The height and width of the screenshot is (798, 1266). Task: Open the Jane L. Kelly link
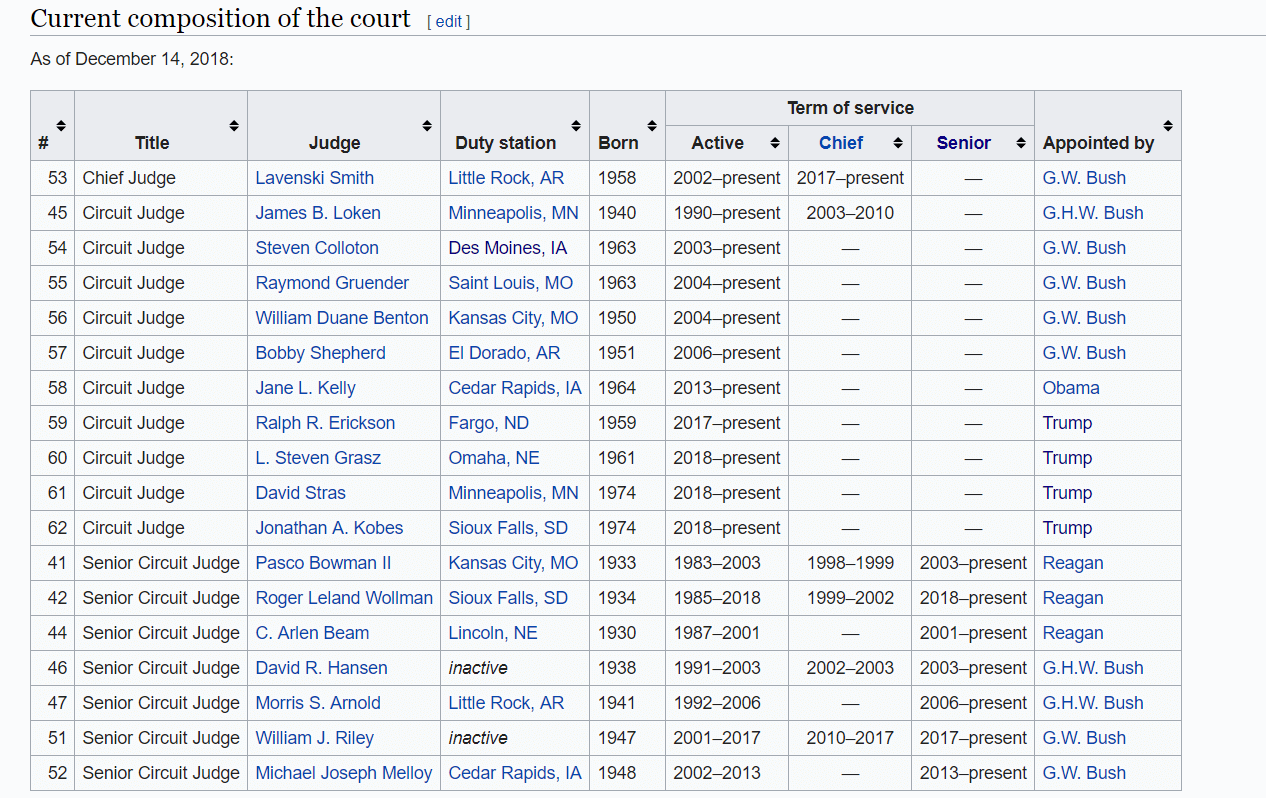click(305, 388)
